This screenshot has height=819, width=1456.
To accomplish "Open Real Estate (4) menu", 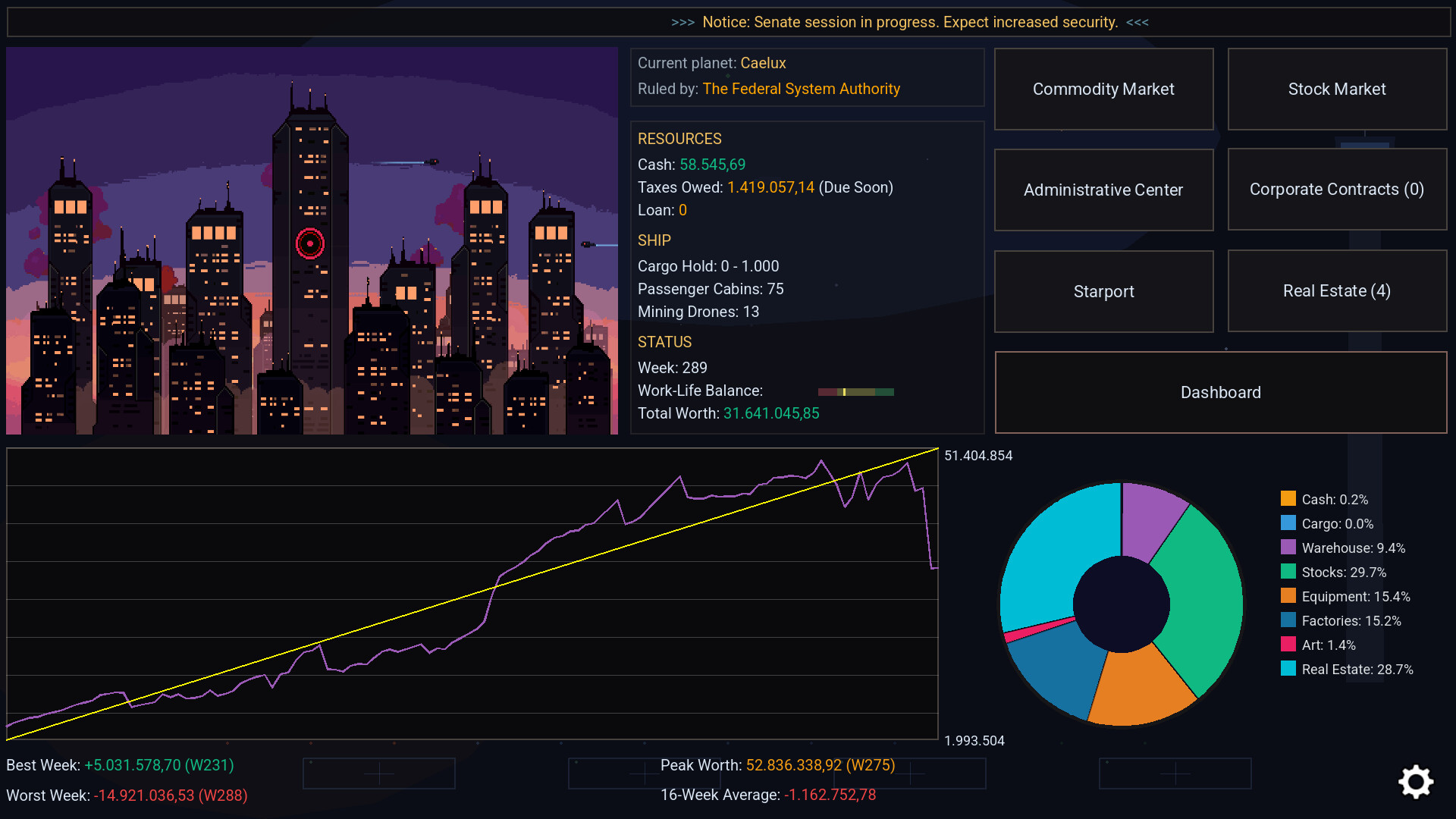I will (x=1337, y=291).
